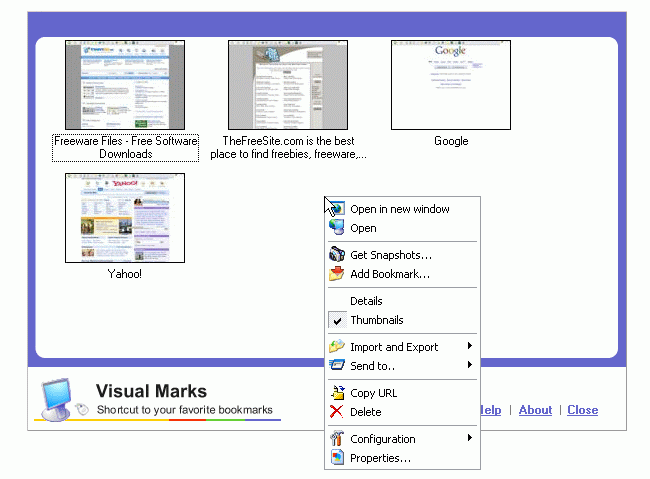The width and height of the screenshot is (650, 479).
Task: Click the Shortcut to your favorite bookmarks tagline
Action: tap(185, 410)
